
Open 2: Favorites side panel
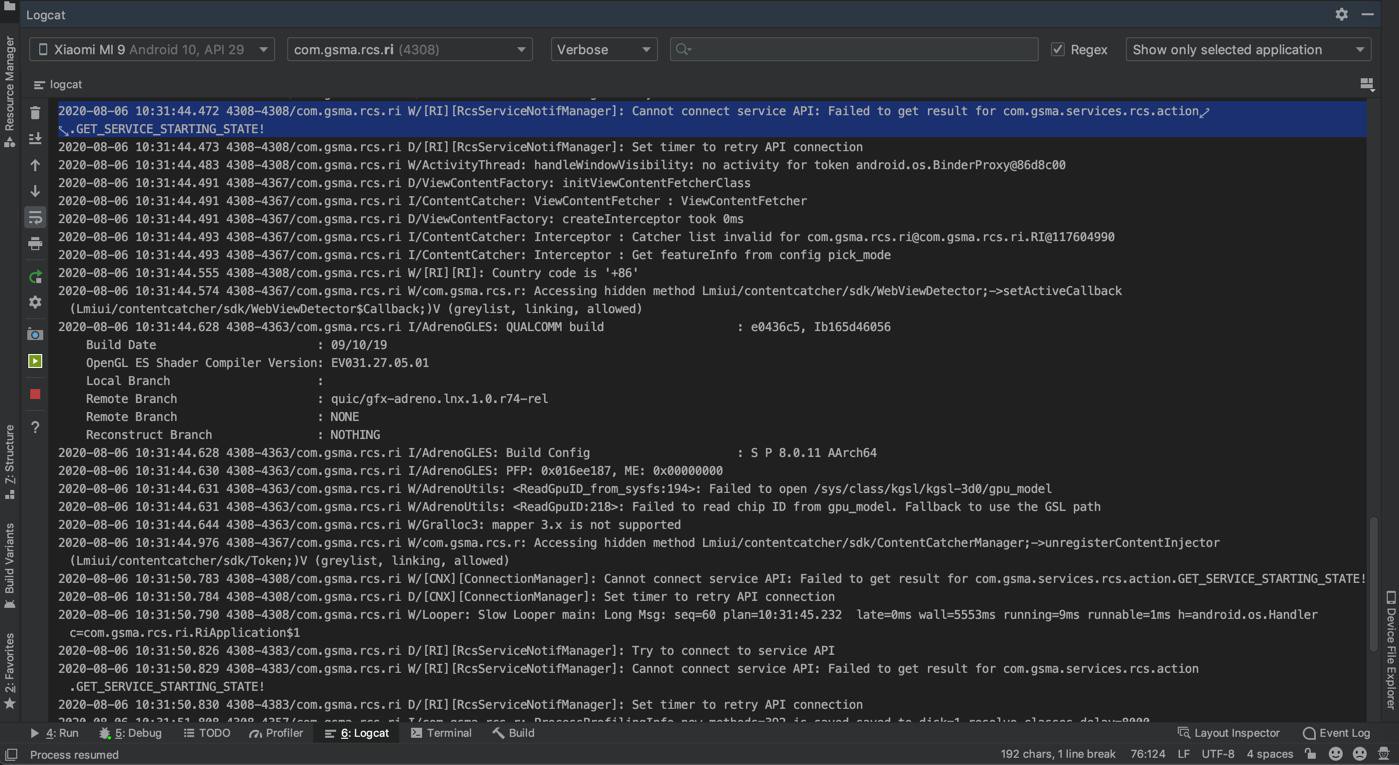pos(9,671)
